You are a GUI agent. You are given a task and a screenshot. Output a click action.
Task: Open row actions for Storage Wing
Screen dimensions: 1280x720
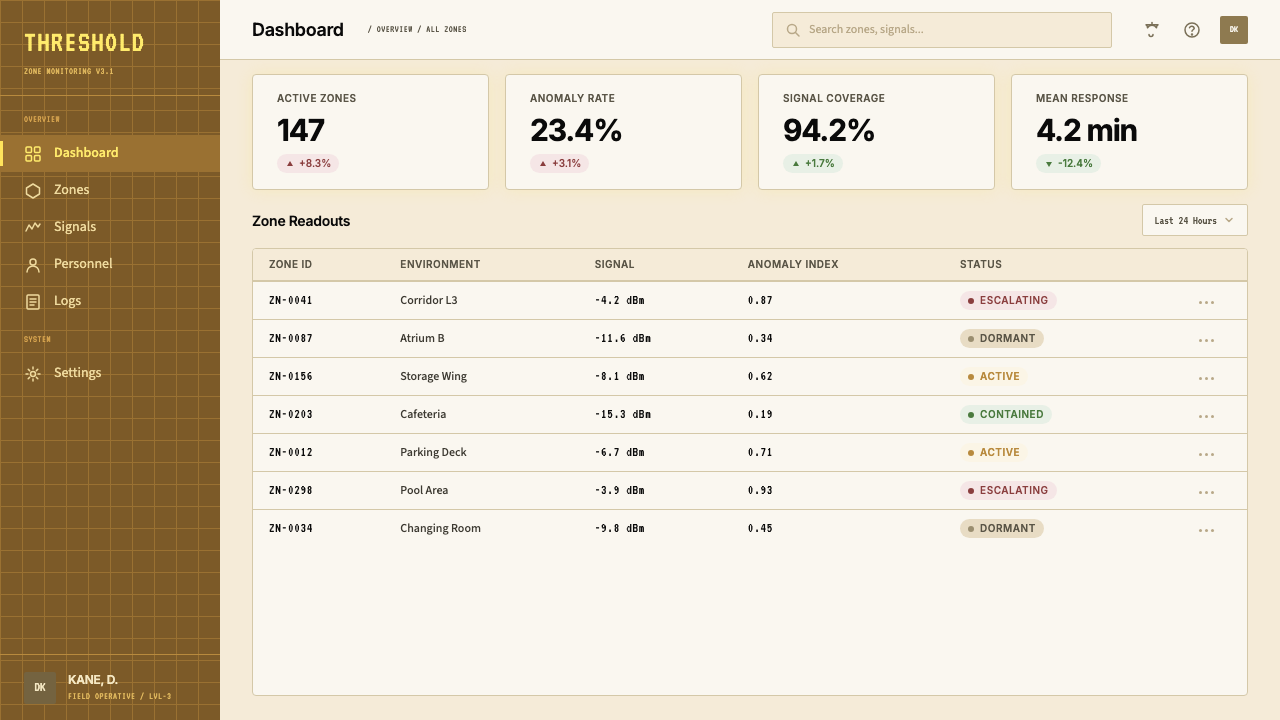1206,377
